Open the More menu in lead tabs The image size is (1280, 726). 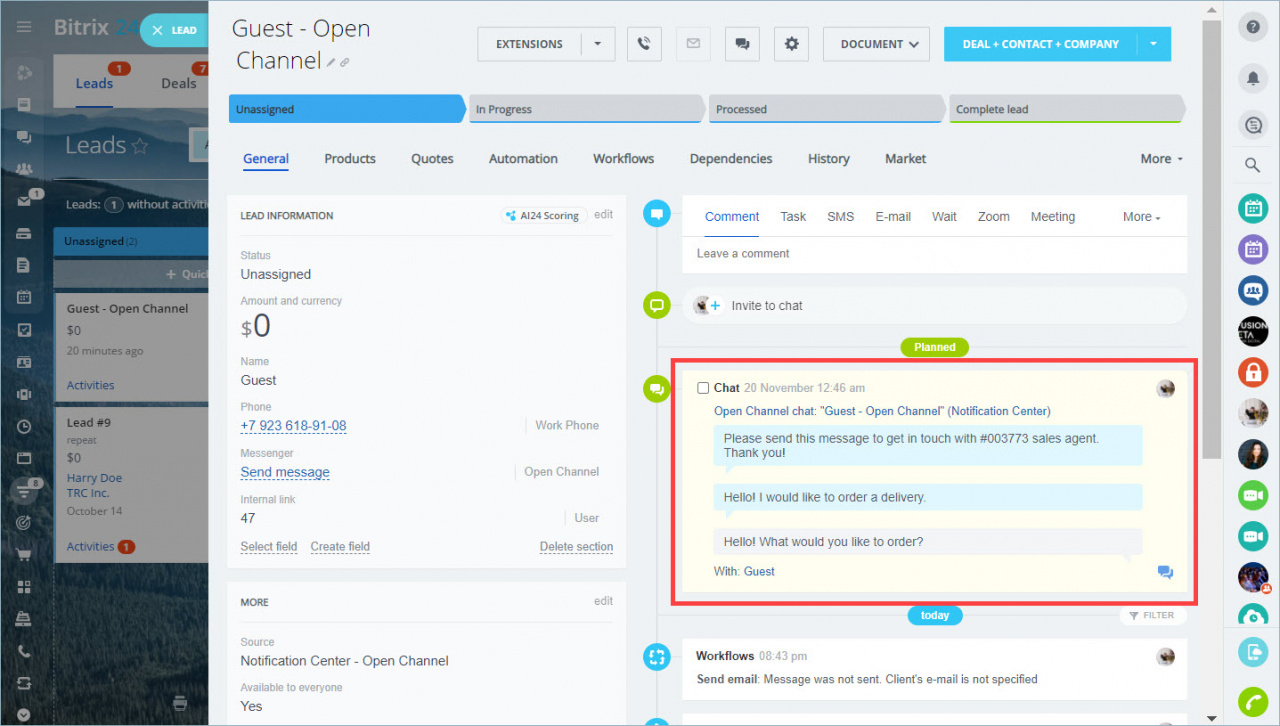(x=1161, y=159)
